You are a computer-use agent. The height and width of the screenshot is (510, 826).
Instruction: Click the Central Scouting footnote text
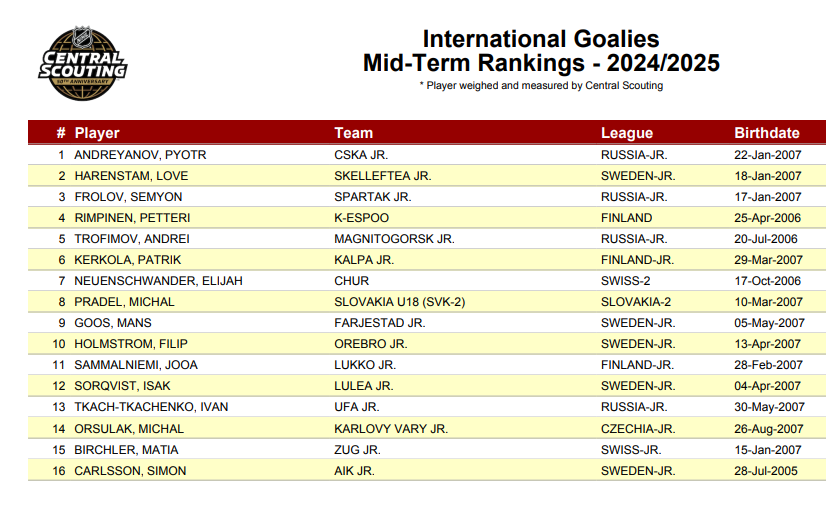coord(541,86)
